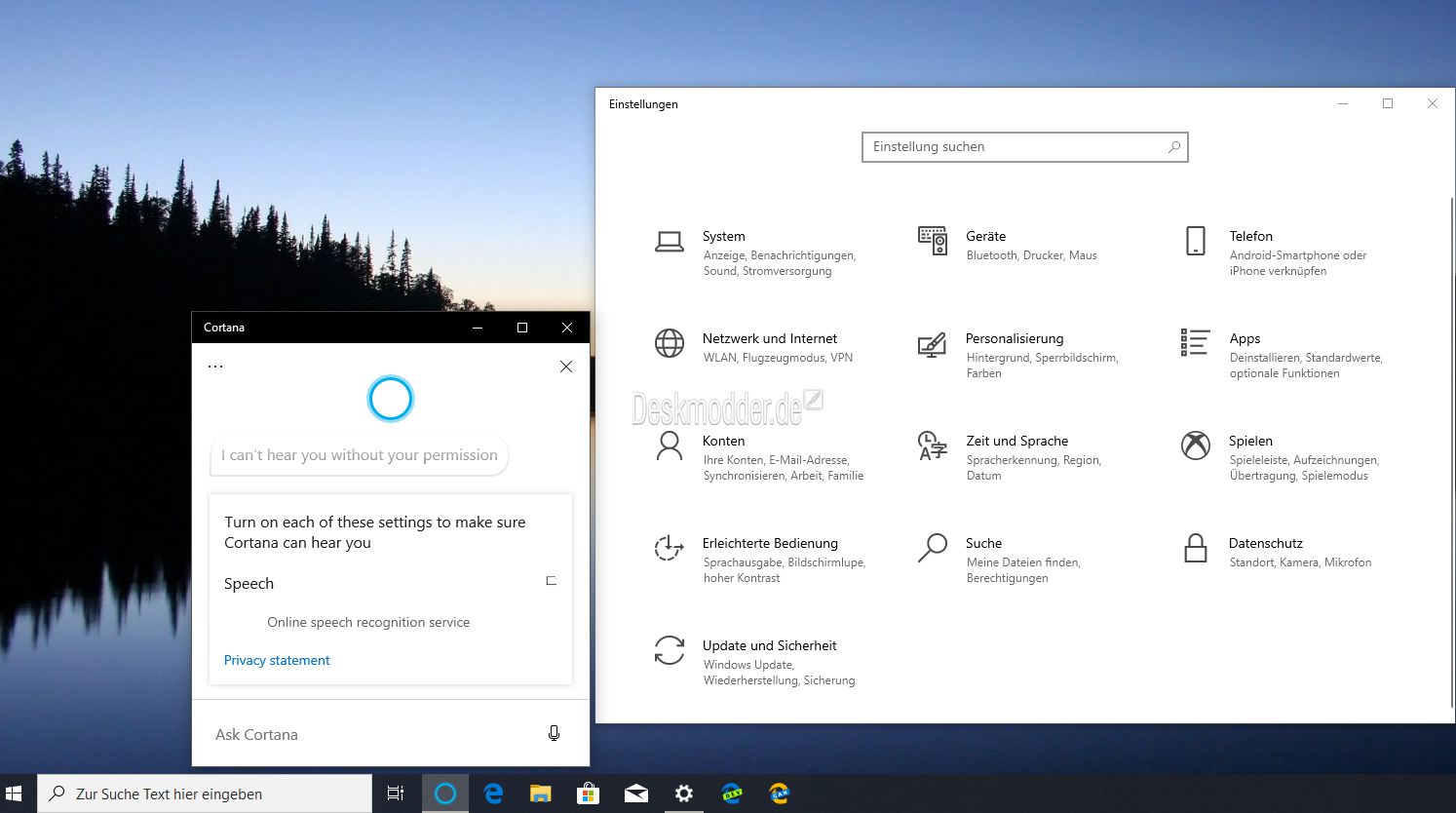
Task: Open the Update und Sicherheit icon
Action: (x=670, y=650)
